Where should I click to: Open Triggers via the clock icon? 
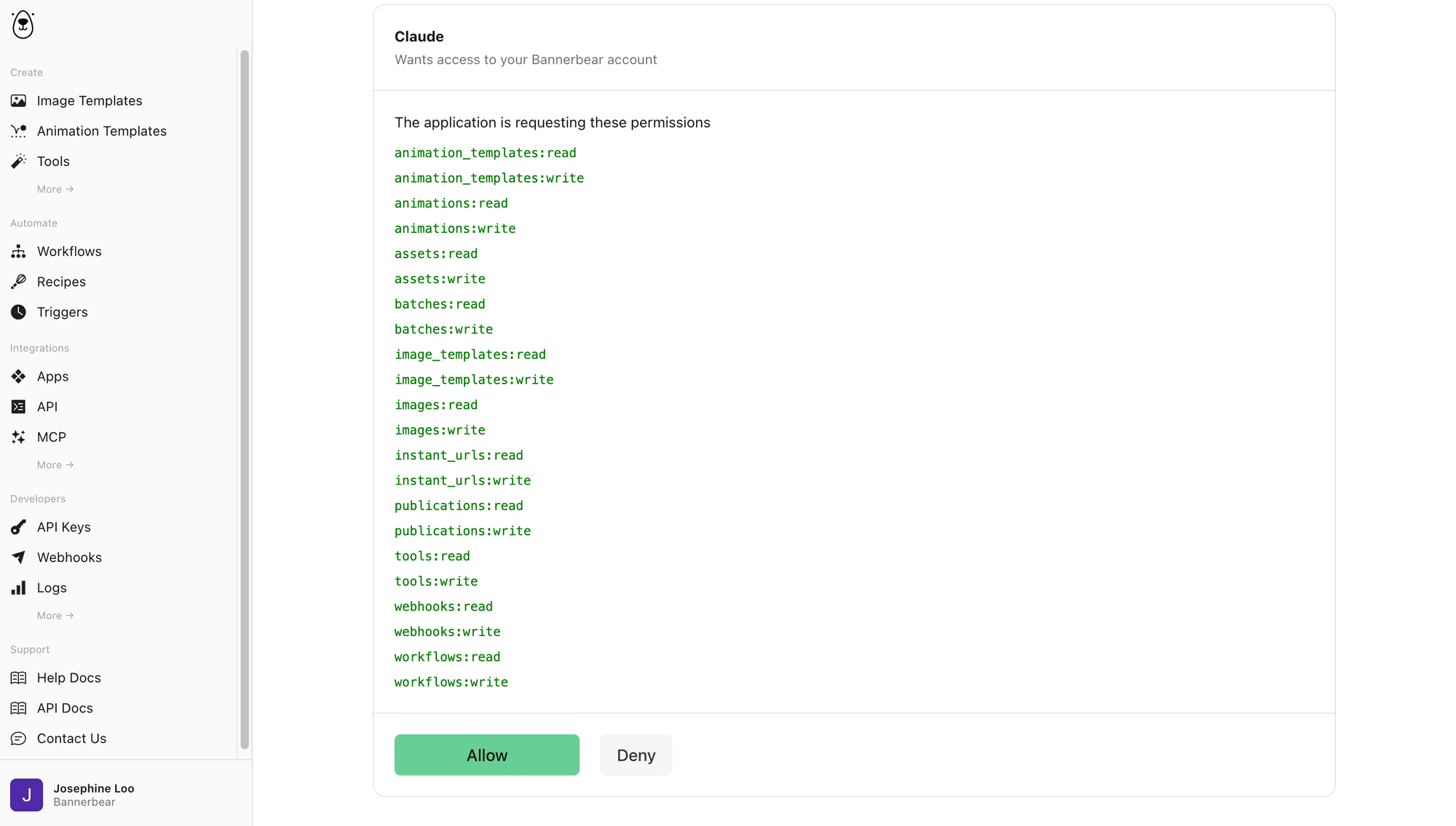pyautogui.click(x=18, y=311)
